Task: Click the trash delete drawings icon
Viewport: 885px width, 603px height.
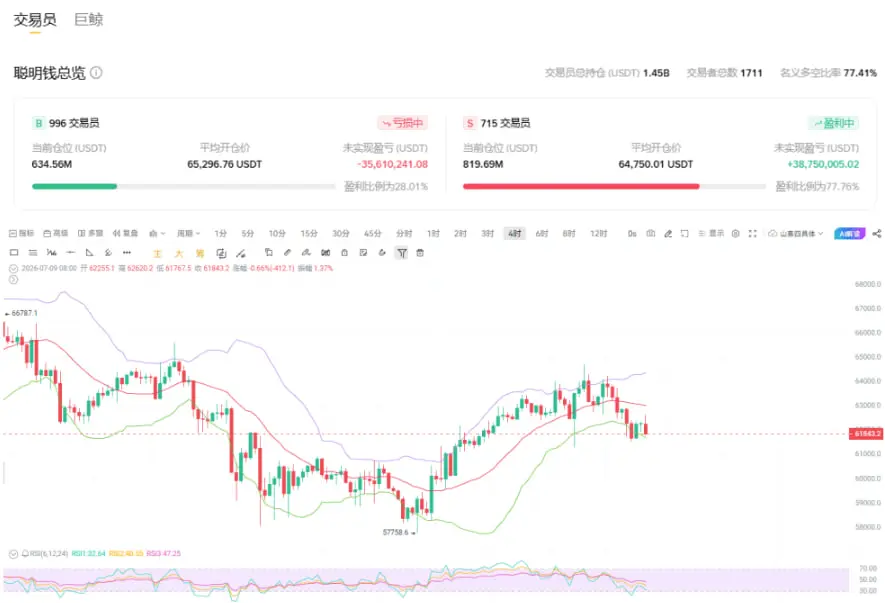Action: tap(420, 253)
